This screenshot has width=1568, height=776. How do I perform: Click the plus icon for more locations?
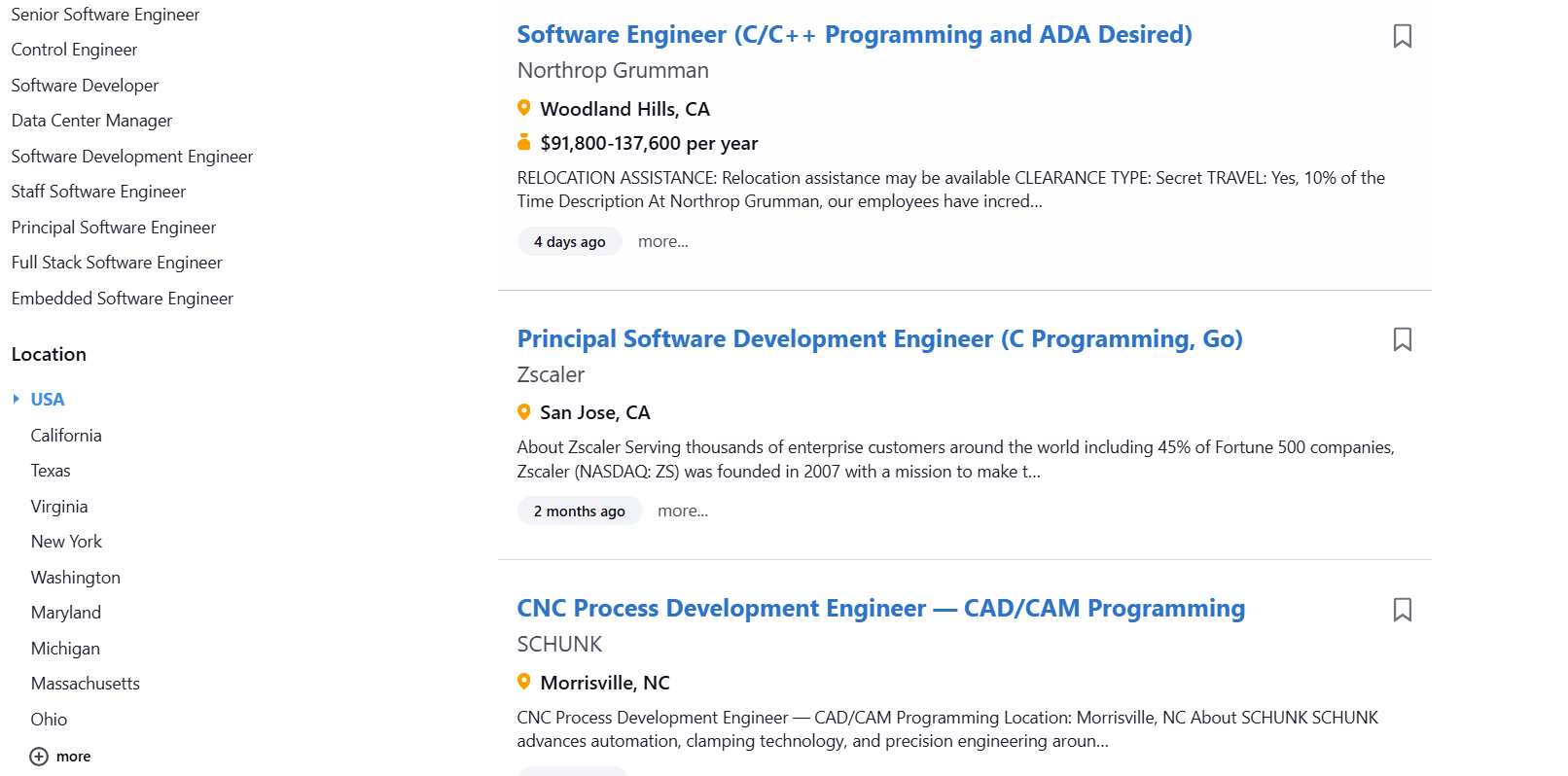tap(39, 757)
